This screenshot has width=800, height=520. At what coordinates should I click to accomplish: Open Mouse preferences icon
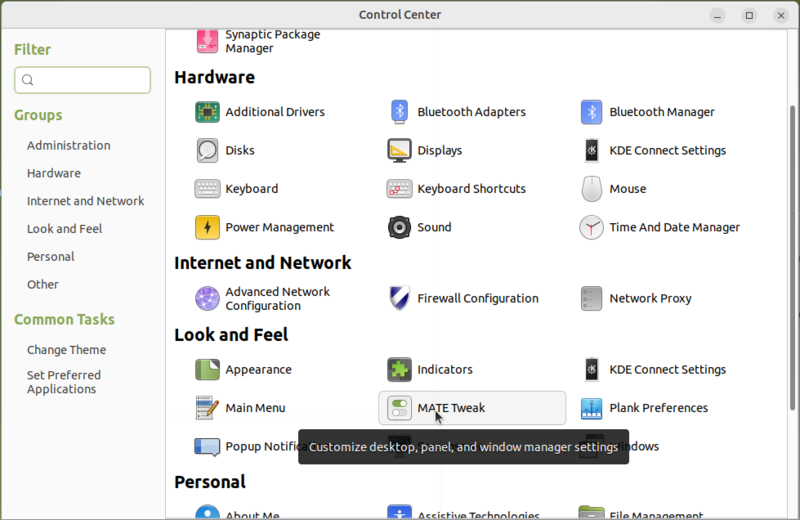tap(591, 189)
